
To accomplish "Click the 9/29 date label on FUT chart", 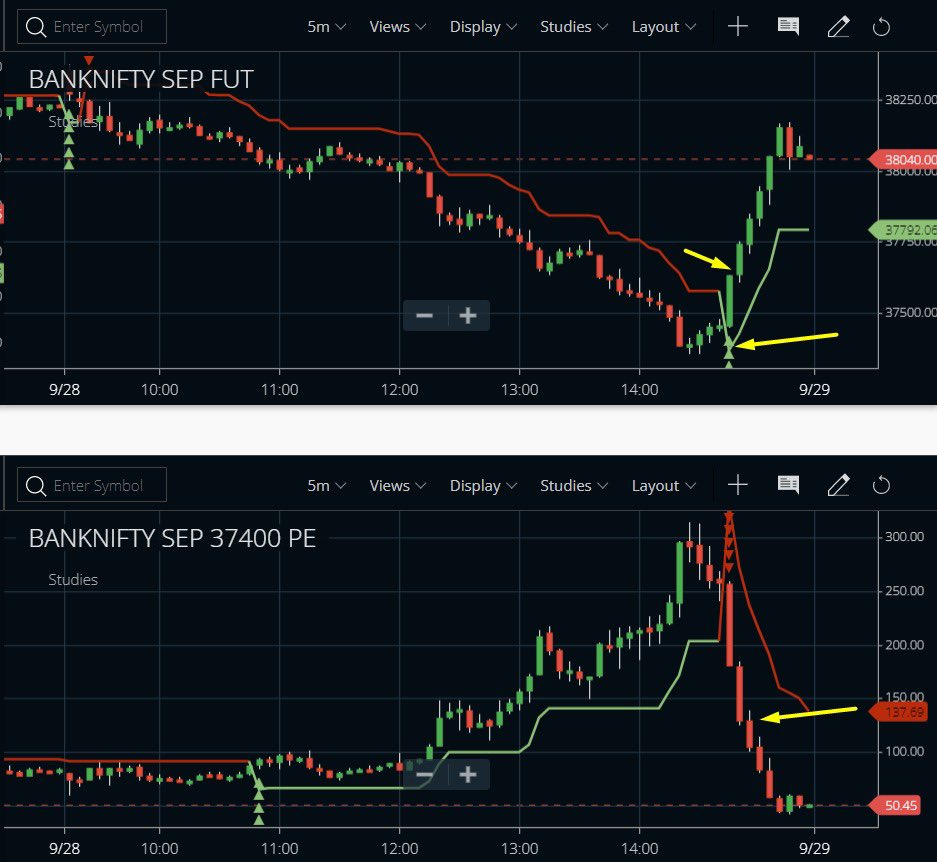I will point(814,390).
